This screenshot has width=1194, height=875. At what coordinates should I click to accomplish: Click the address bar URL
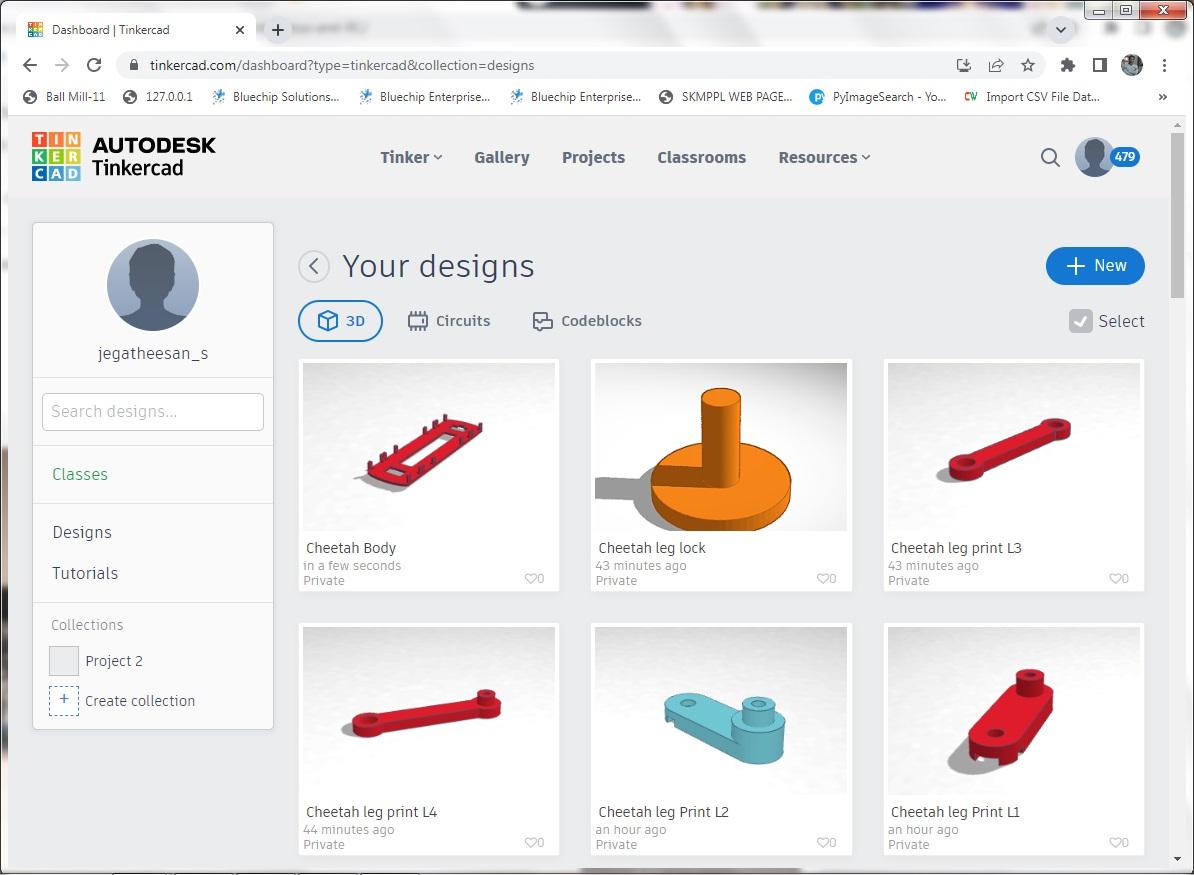tap(342, 65)
